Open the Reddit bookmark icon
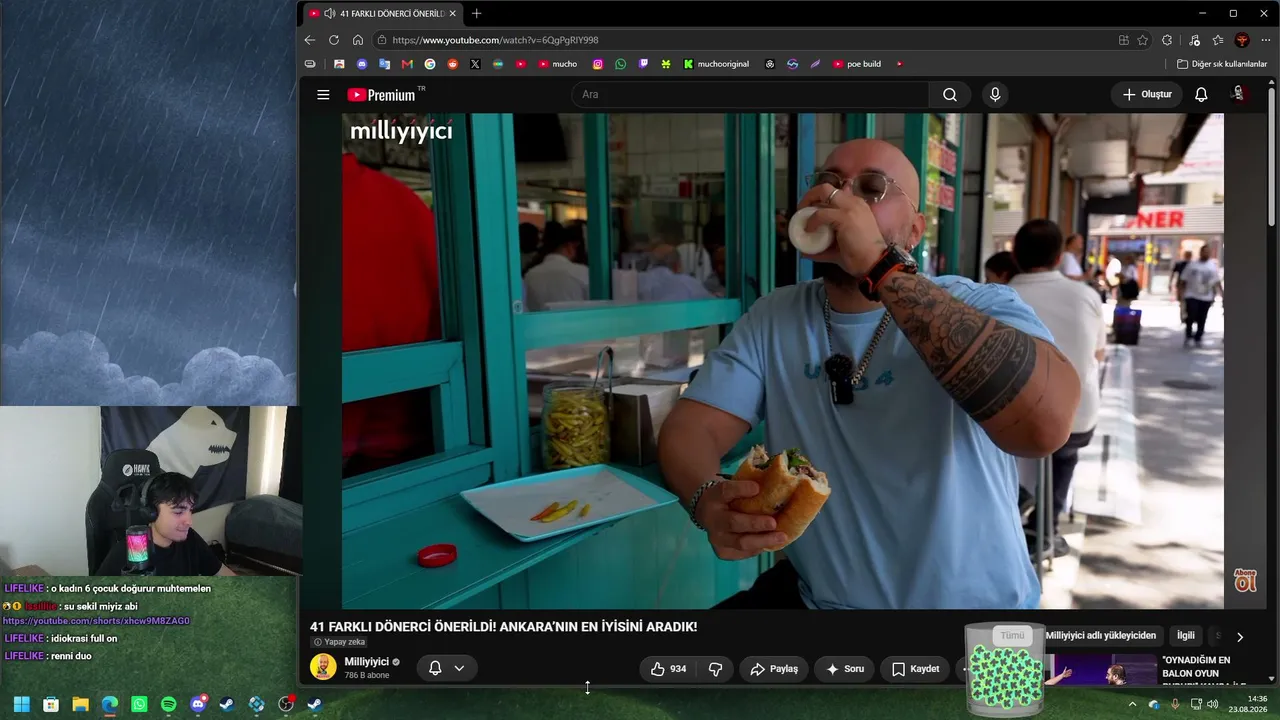The height and width of the screenshot is (720, 1280). (x=453, y=64)
